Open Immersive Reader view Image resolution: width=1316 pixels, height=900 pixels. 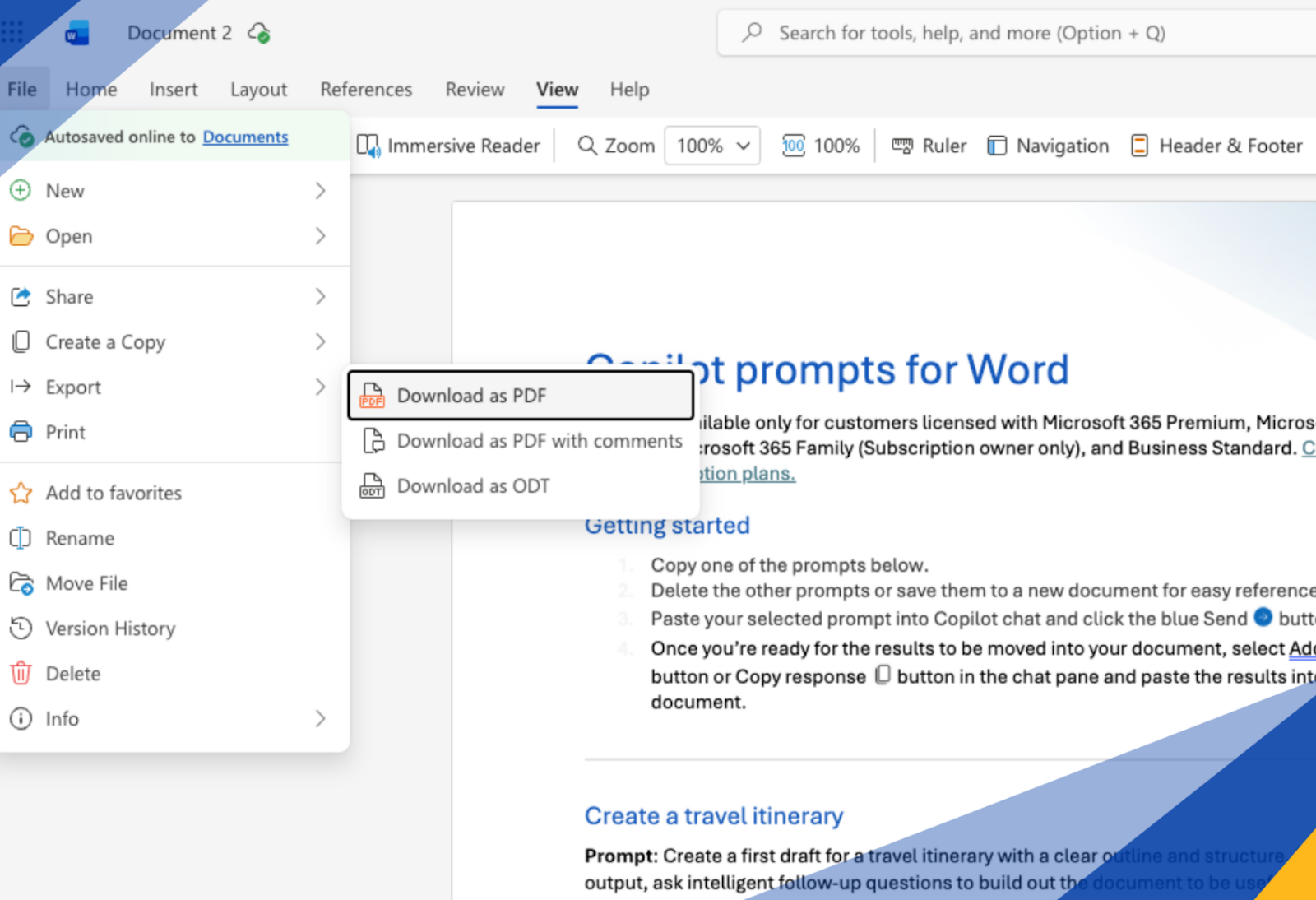tap(449, 146)
